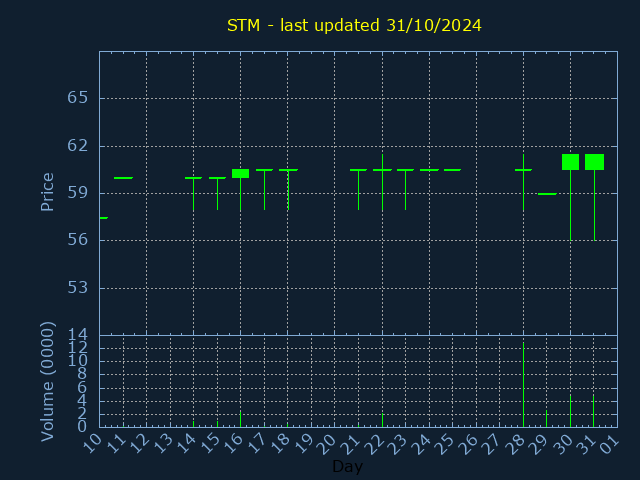The height and width of the screenshot is (480, 640).
Task: Click the tall volume bar for day 28
Action: point(523,385)
